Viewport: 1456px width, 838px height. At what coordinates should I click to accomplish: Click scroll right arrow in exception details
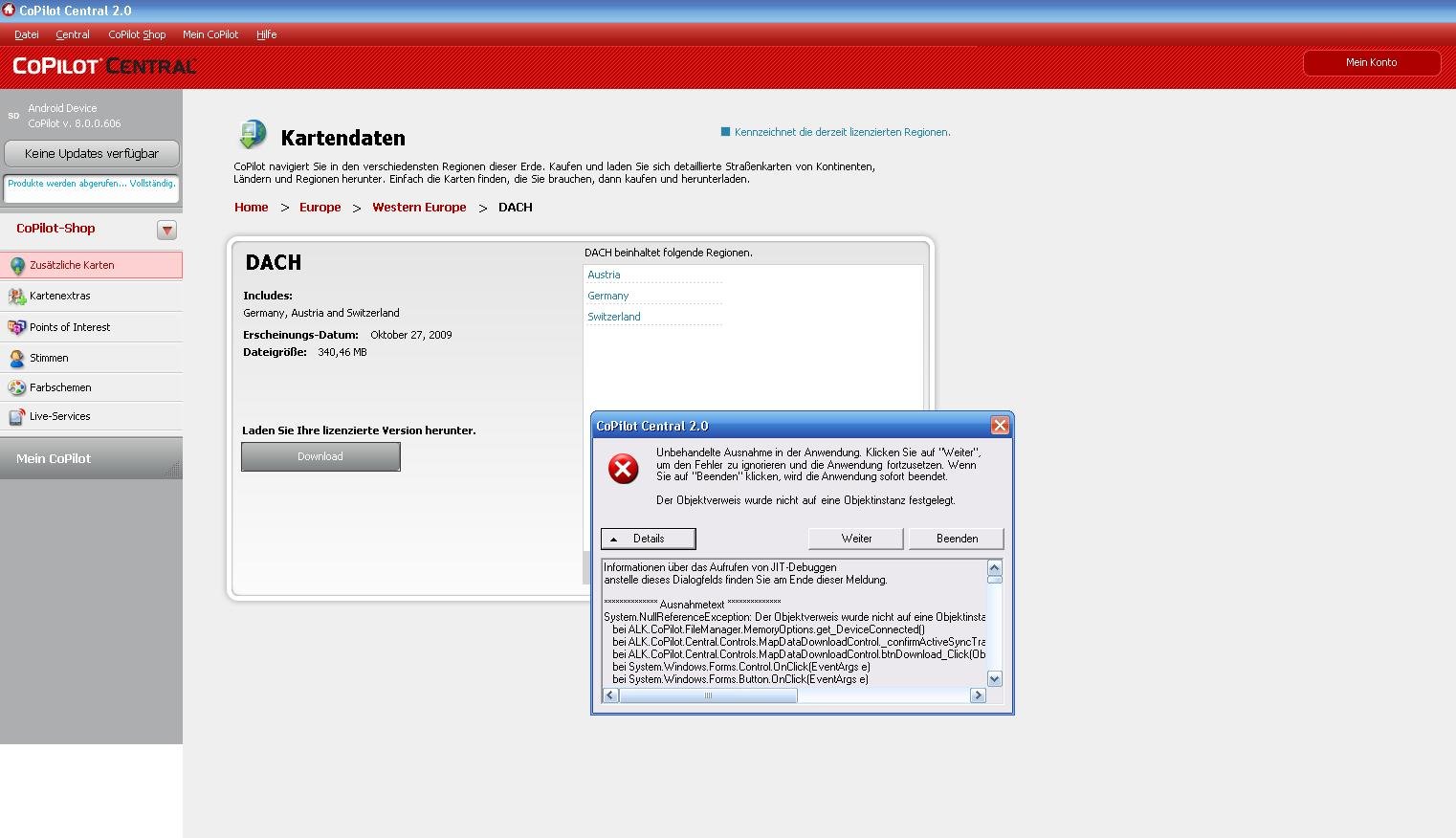(x=978, y=695)
